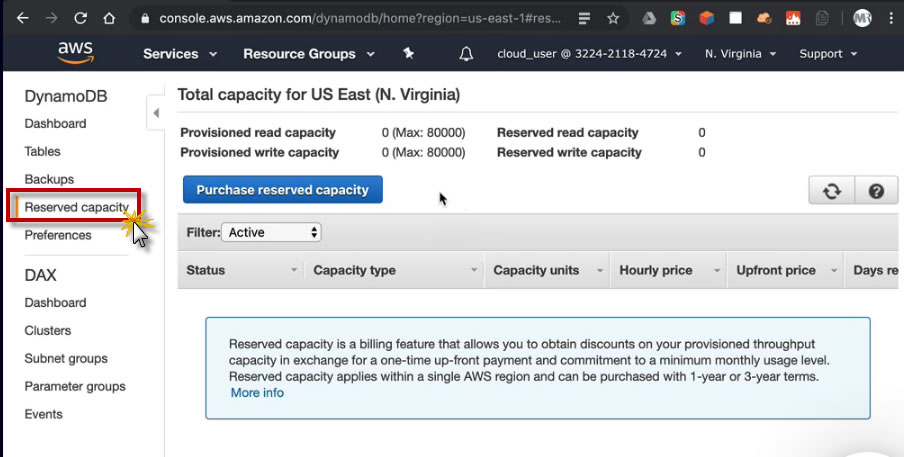Click Purchase reserved capacity button
Screen dimensions: 904x457
(282, 190)
